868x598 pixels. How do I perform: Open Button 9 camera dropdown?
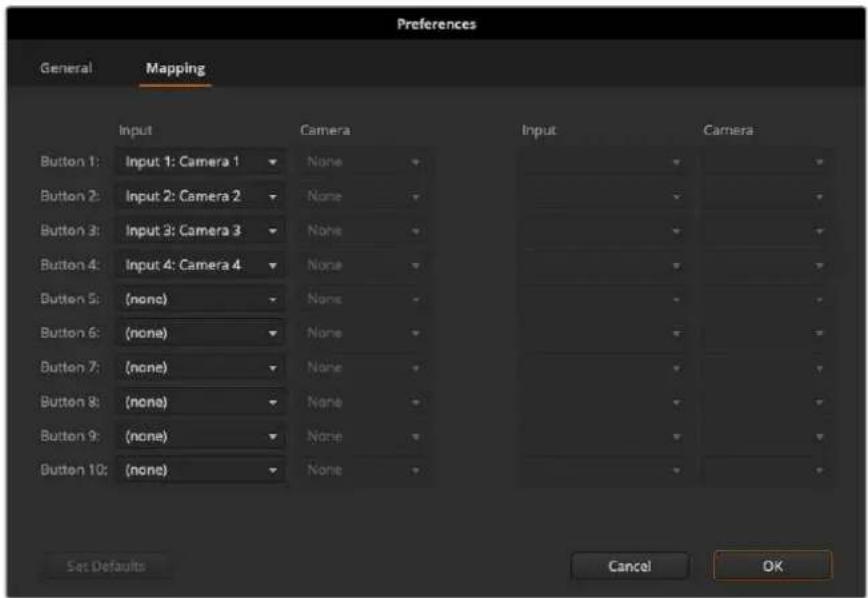(x=364, y=436)
